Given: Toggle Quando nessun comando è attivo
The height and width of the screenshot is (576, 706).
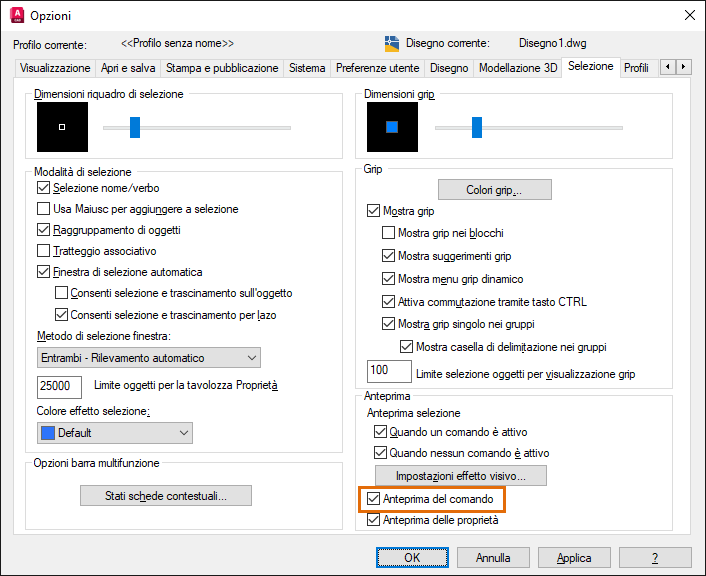Looking at the screenshot, I should 380,453.
